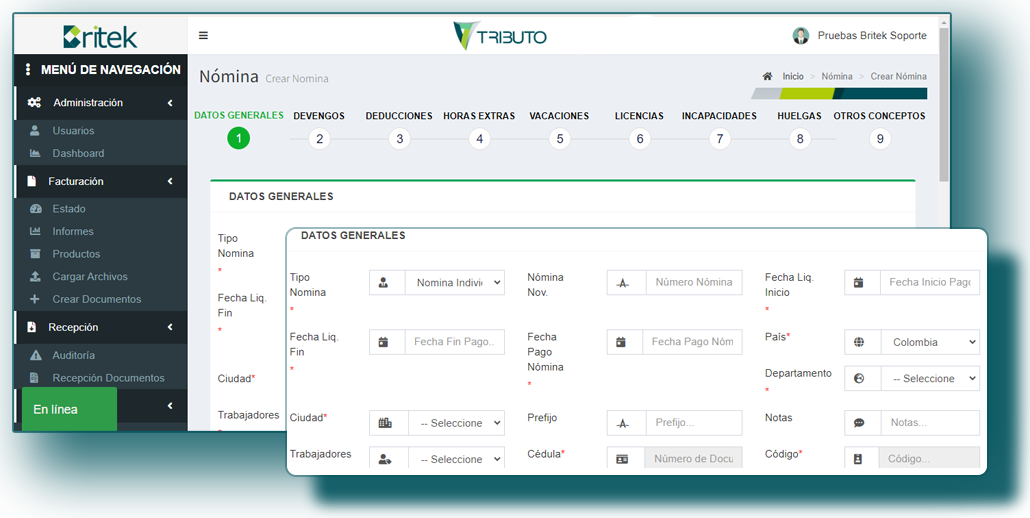Screen dimensions: 1030x518
Task: Click the globe icon beside País
Action: [x=859, y=342]
